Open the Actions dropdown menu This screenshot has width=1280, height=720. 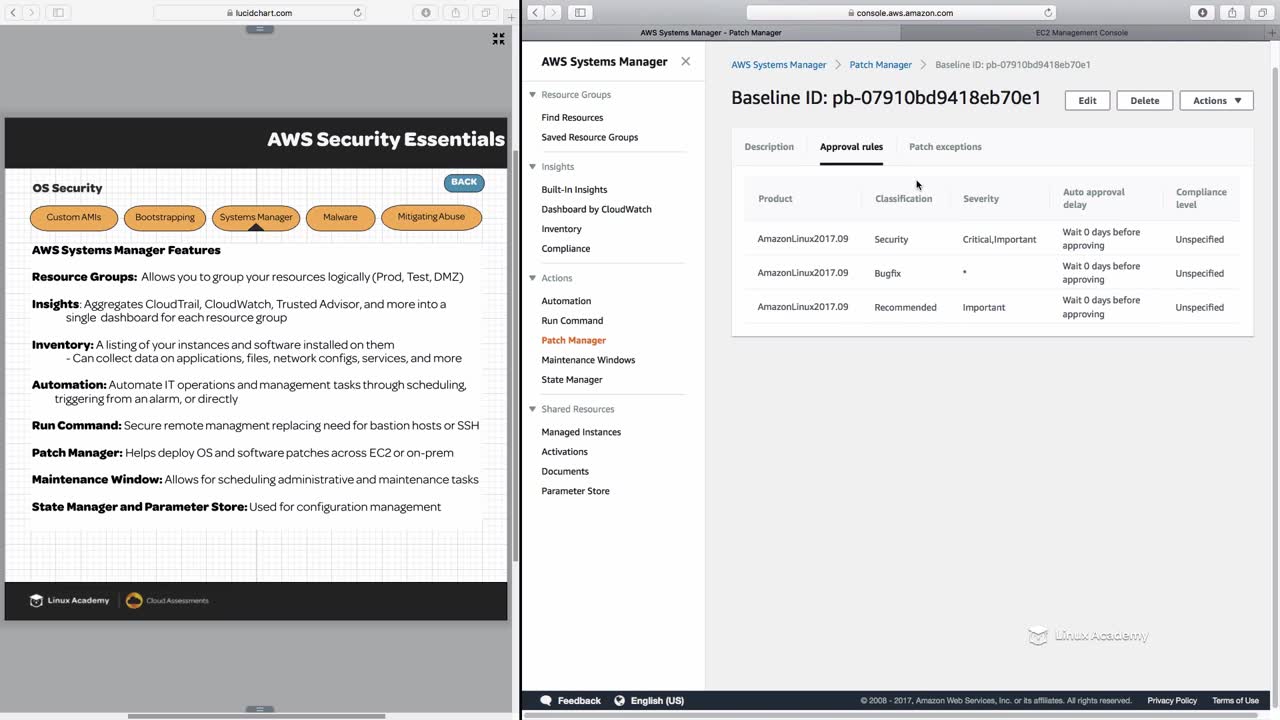tap(1216, 100)
